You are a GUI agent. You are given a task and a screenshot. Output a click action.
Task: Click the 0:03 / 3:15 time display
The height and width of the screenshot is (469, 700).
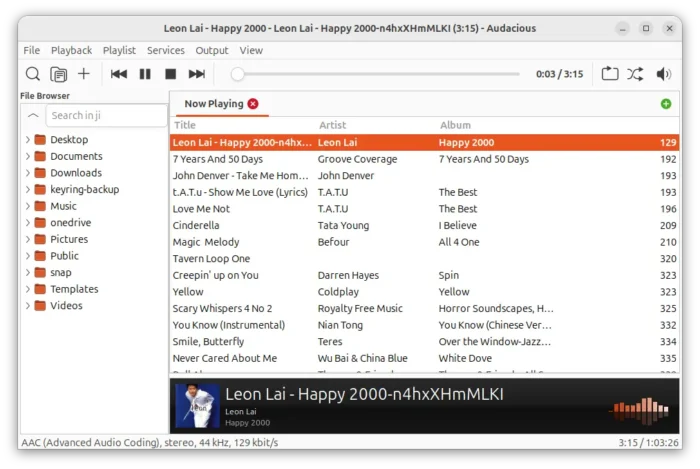[x=559, y=74]
